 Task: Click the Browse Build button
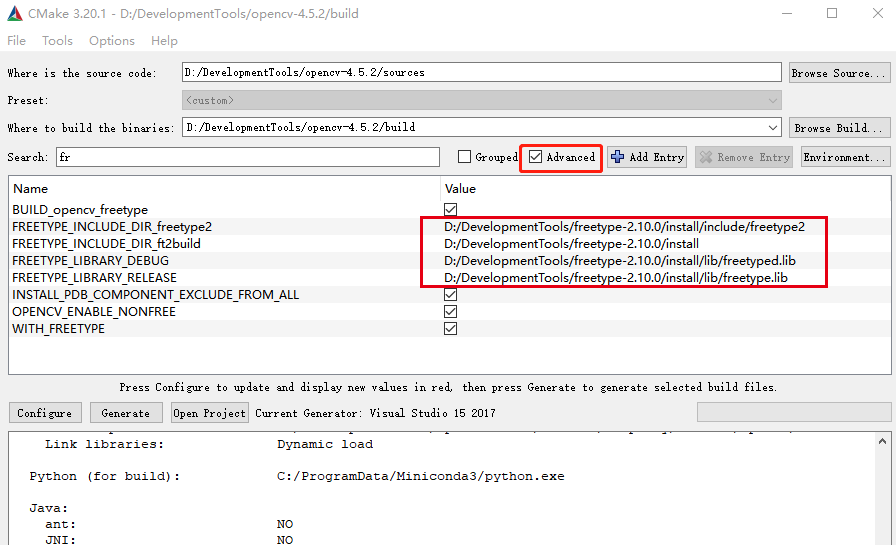click(839, 127)
